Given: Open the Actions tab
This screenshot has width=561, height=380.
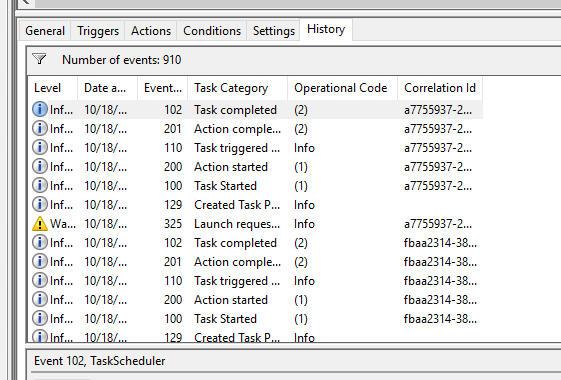Looking at the screenshot, I should point(151,31).
